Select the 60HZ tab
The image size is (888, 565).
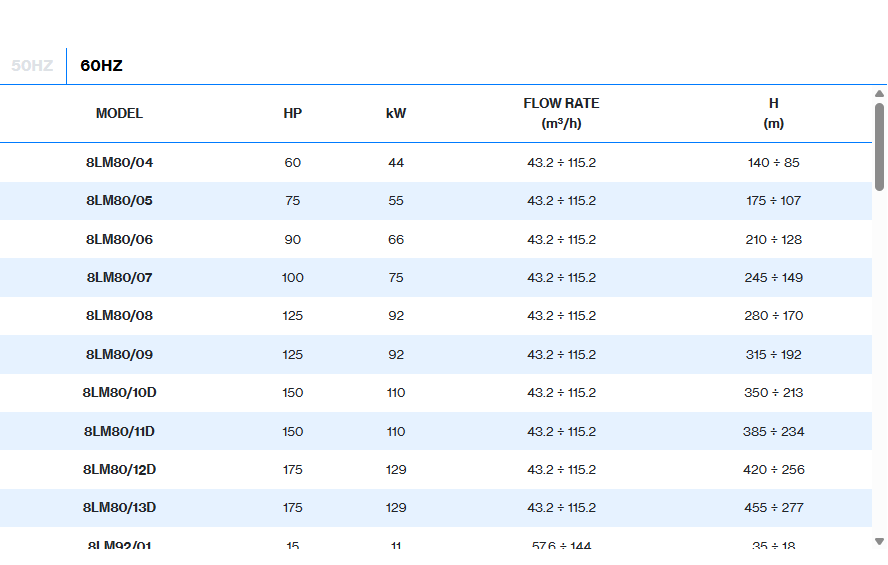coord(101,66)
